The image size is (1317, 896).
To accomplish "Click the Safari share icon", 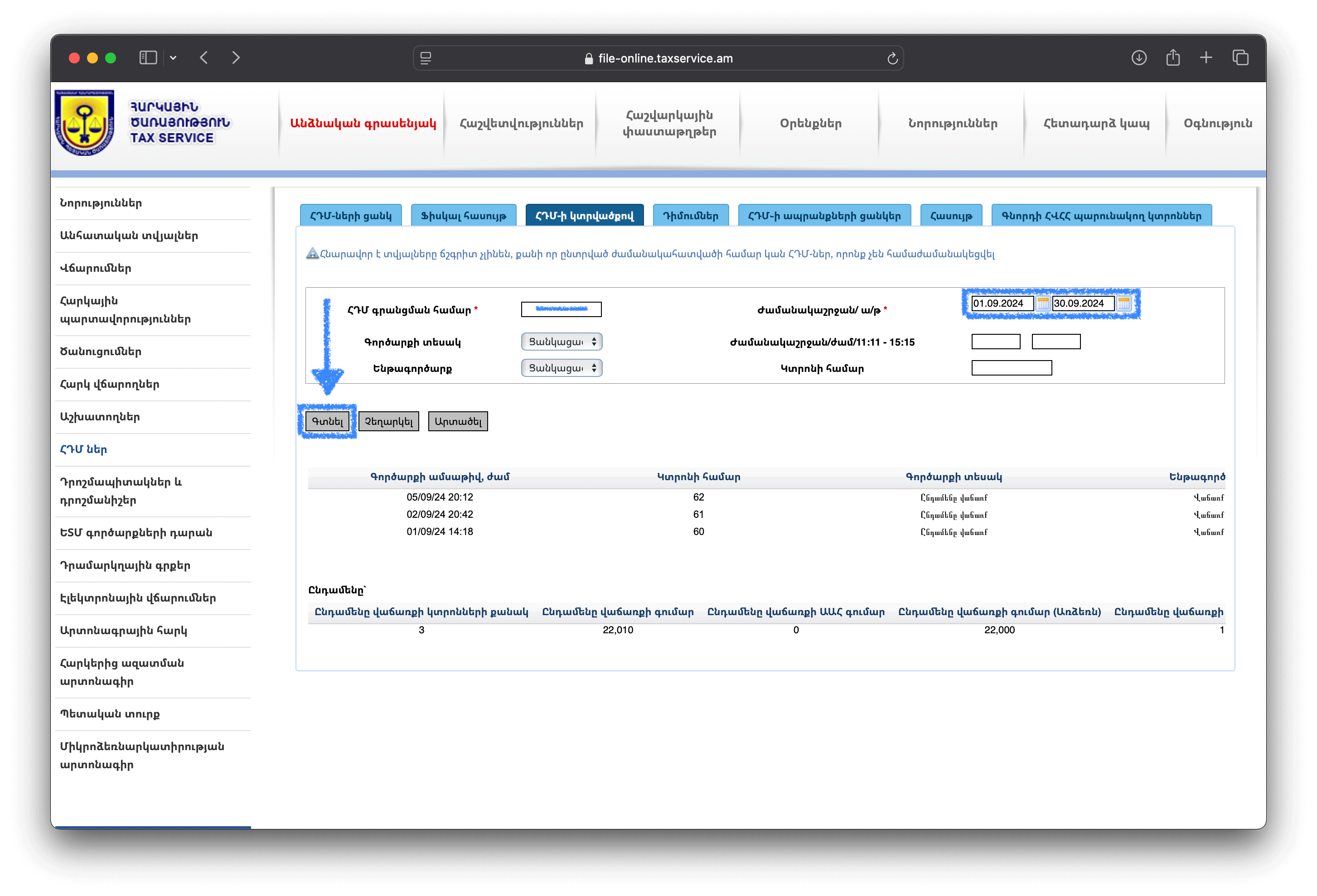I will (x=1172, y=57).
